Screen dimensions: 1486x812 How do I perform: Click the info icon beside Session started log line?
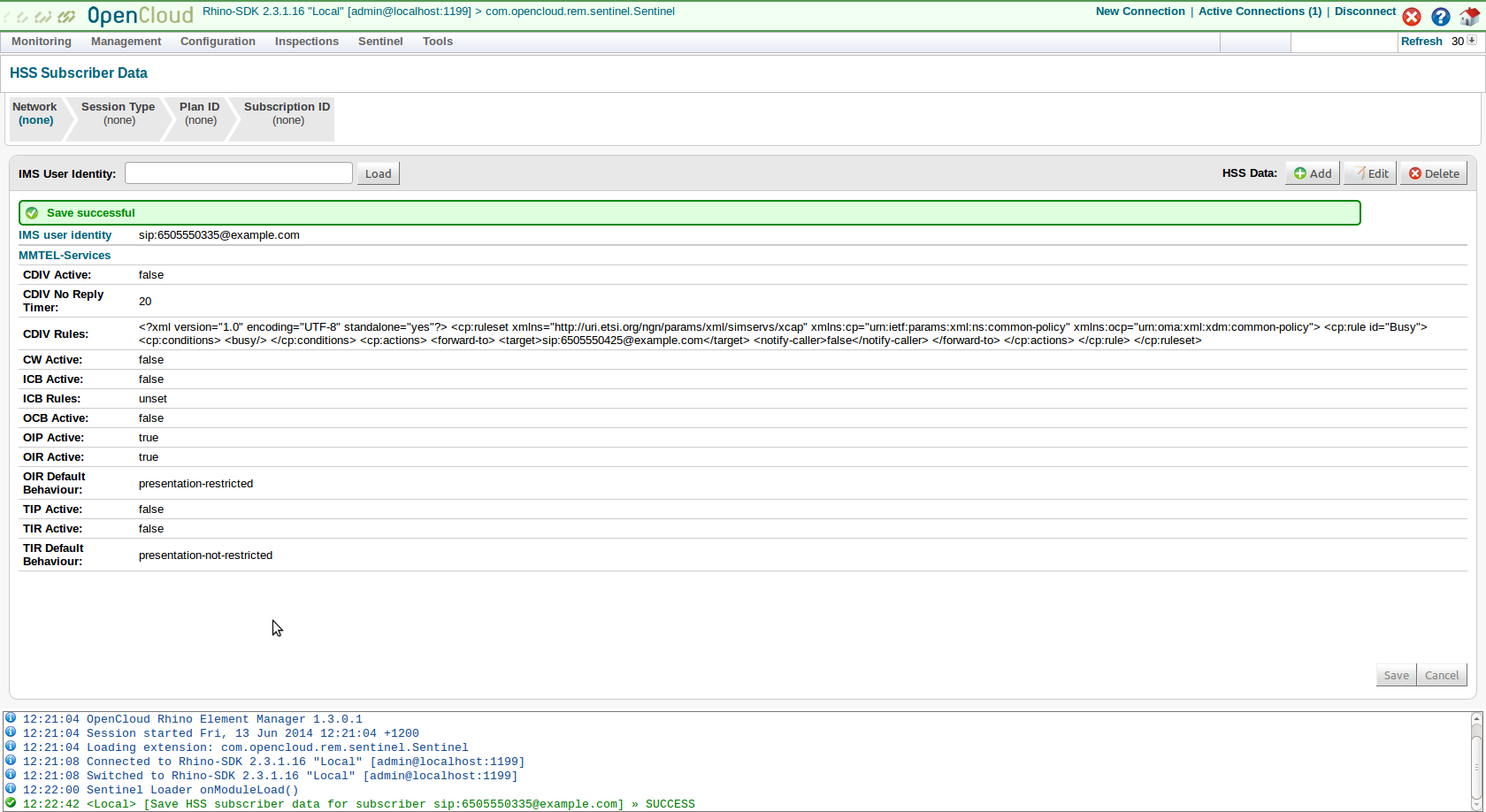[x=11, y=732]
